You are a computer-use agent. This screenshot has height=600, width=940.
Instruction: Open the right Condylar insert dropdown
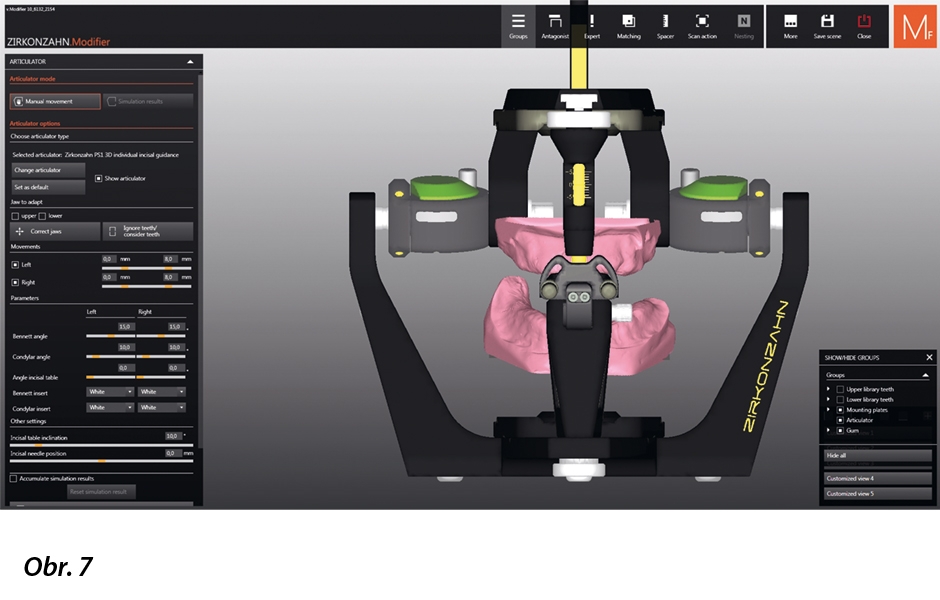click(x=162, y=407)
